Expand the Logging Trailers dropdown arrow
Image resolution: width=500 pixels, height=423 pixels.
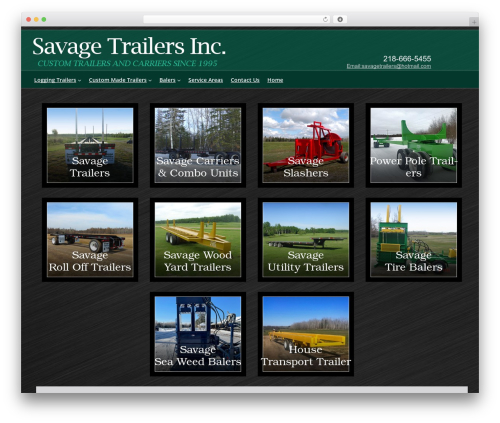click(79, 80)
